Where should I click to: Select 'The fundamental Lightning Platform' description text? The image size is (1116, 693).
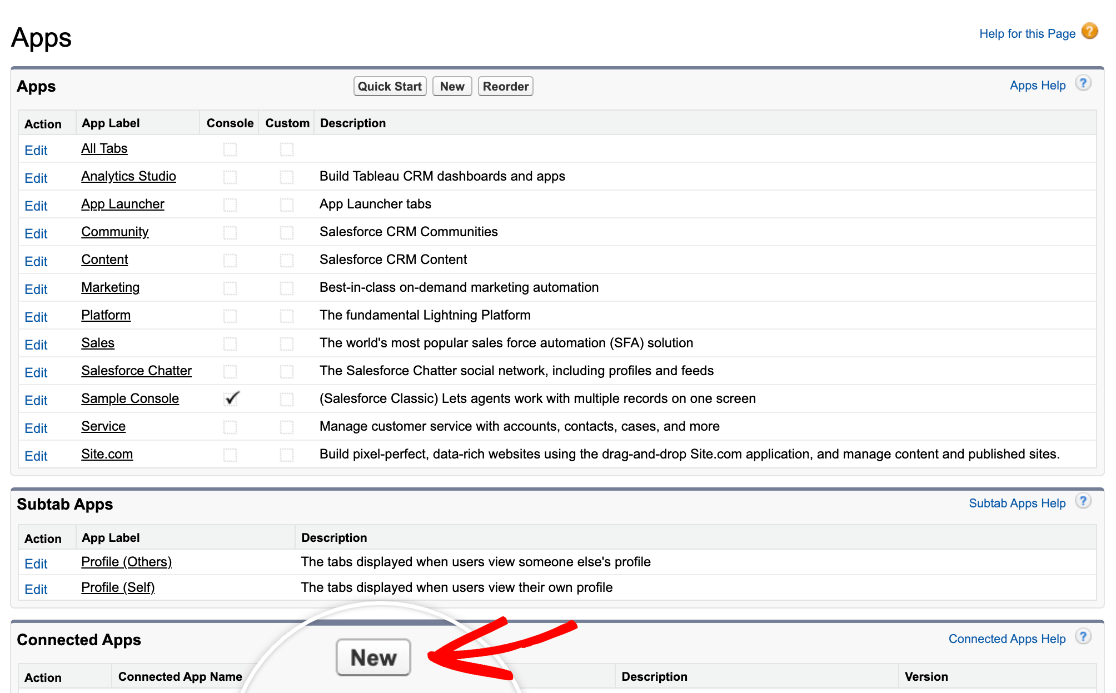pyautogui.click(x=425, y=314)
